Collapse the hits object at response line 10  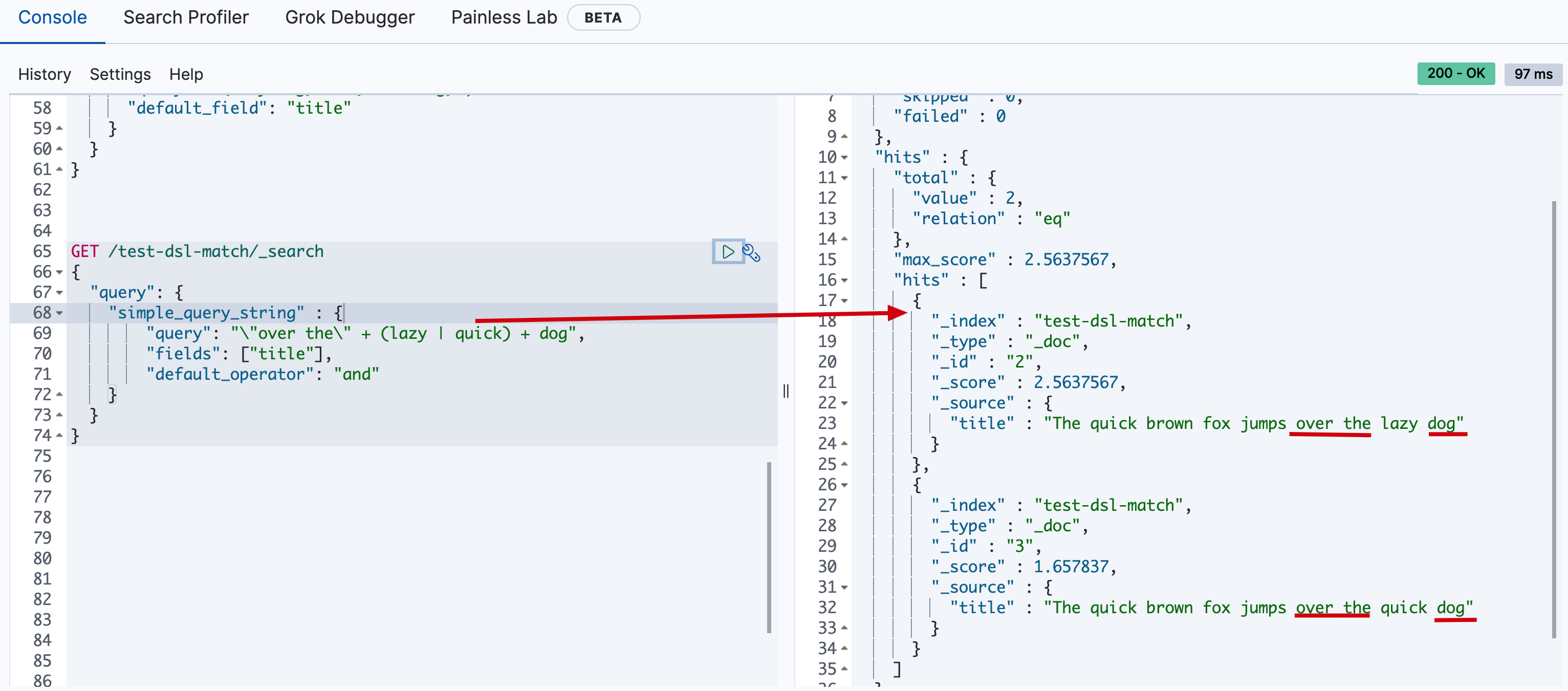(844, 158)
